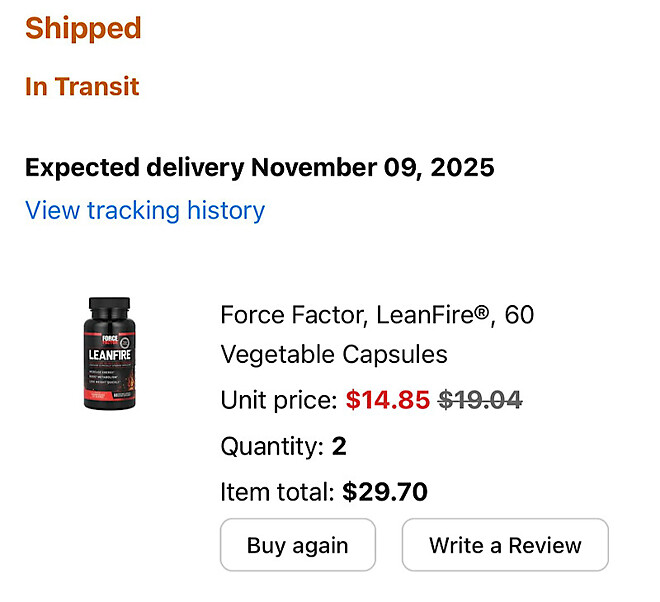Screen dimensions: 660x602
Task: Select the quantity value 2
Action: click(339, 446)
